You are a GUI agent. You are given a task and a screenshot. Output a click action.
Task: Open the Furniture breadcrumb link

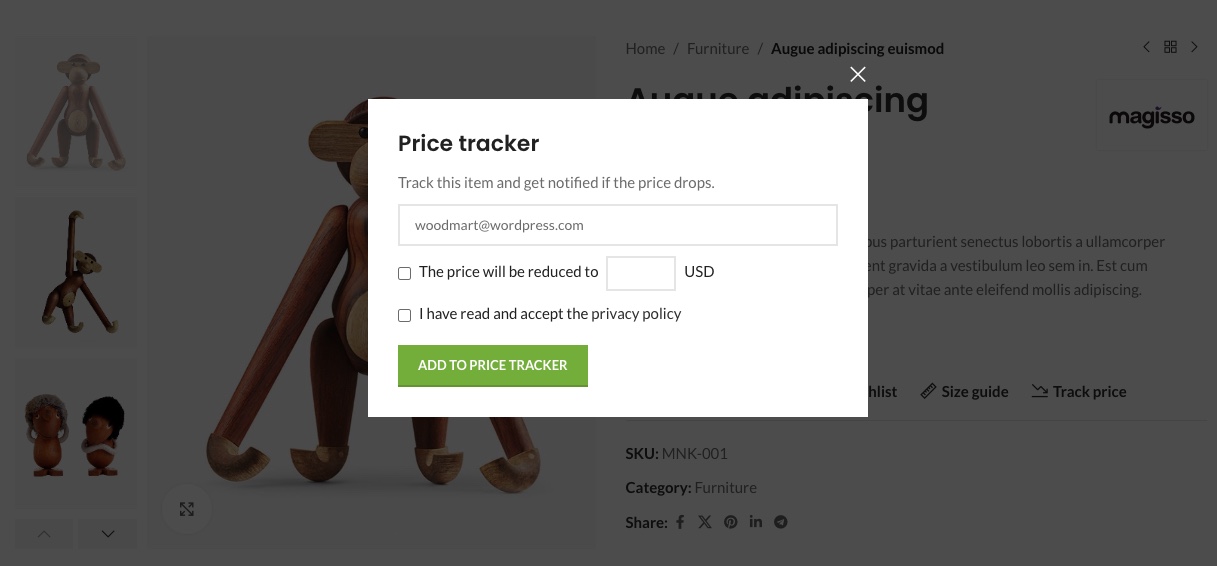point(718,49)
